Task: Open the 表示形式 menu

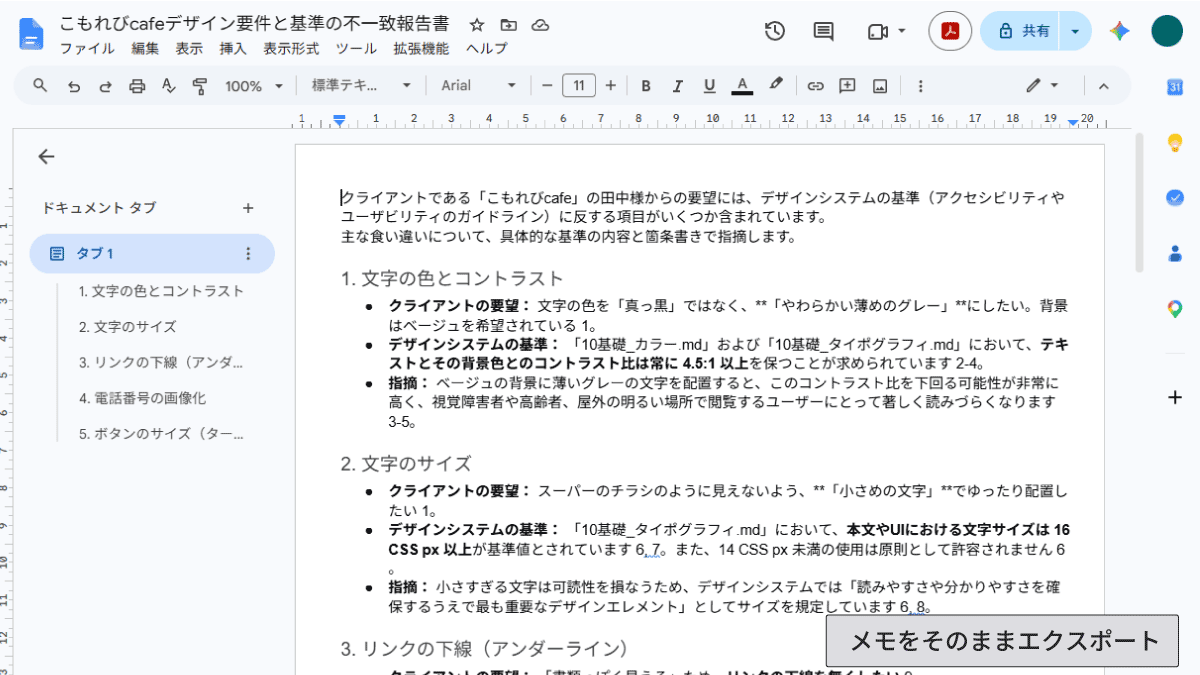Action: (291, 48)
